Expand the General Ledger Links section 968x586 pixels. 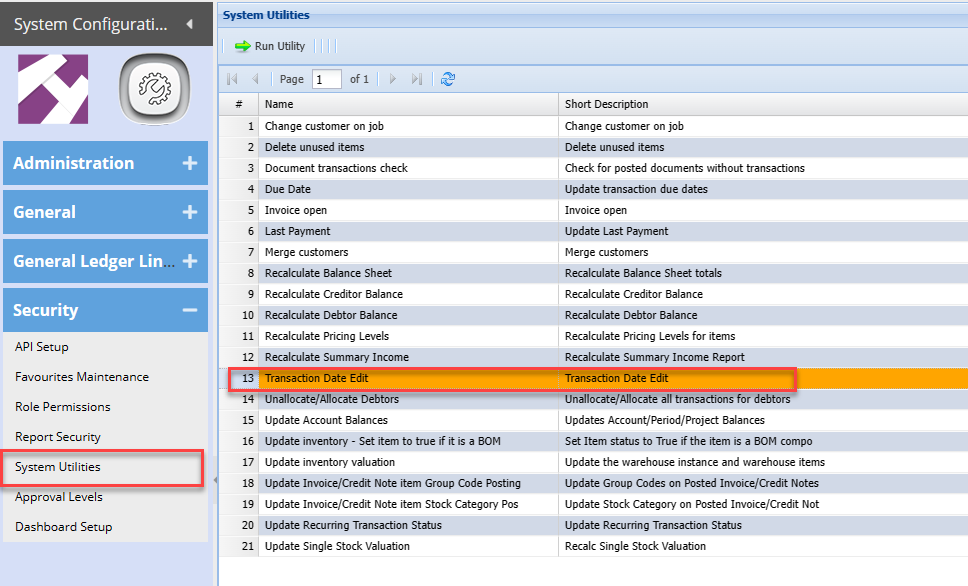coord(189,261)
